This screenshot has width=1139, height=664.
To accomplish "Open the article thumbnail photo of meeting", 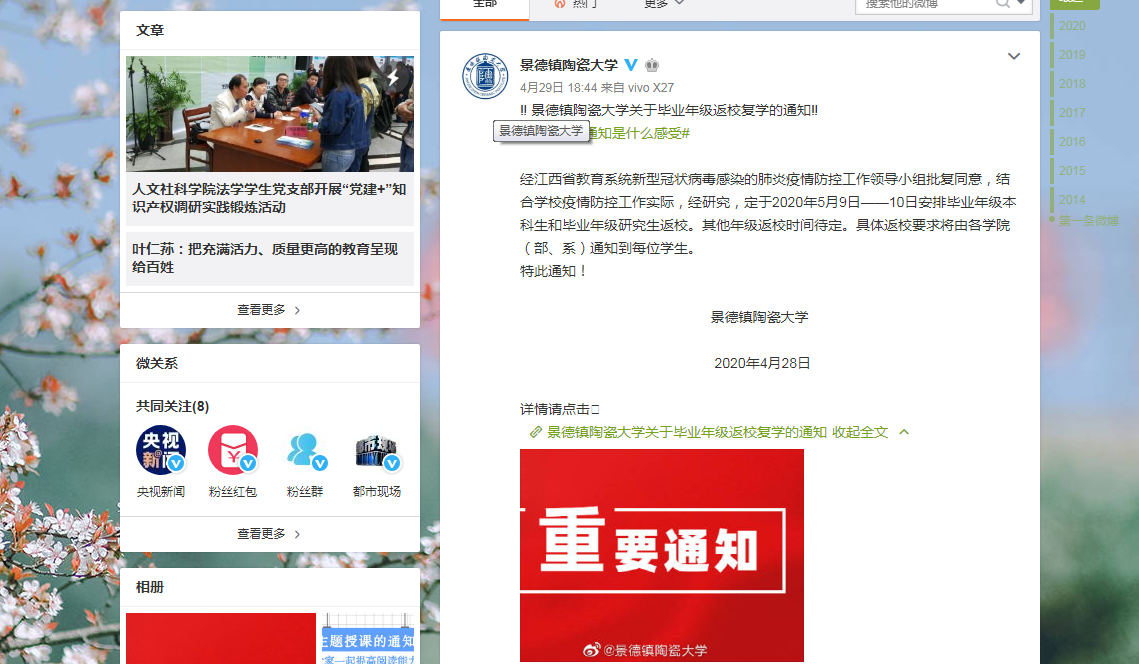I will pos(269,114).
